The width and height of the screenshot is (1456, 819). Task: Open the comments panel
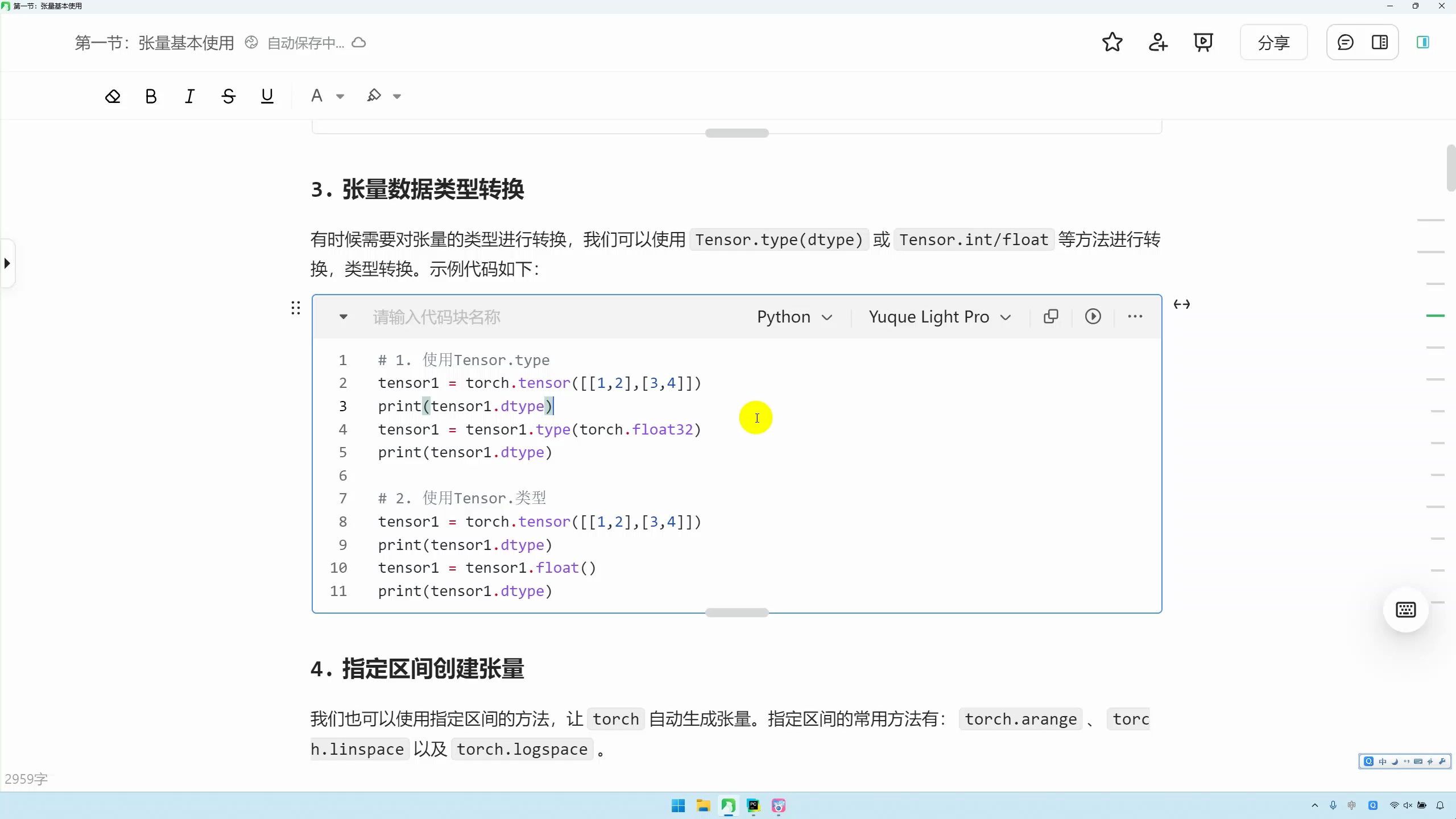pos(1345,42)
